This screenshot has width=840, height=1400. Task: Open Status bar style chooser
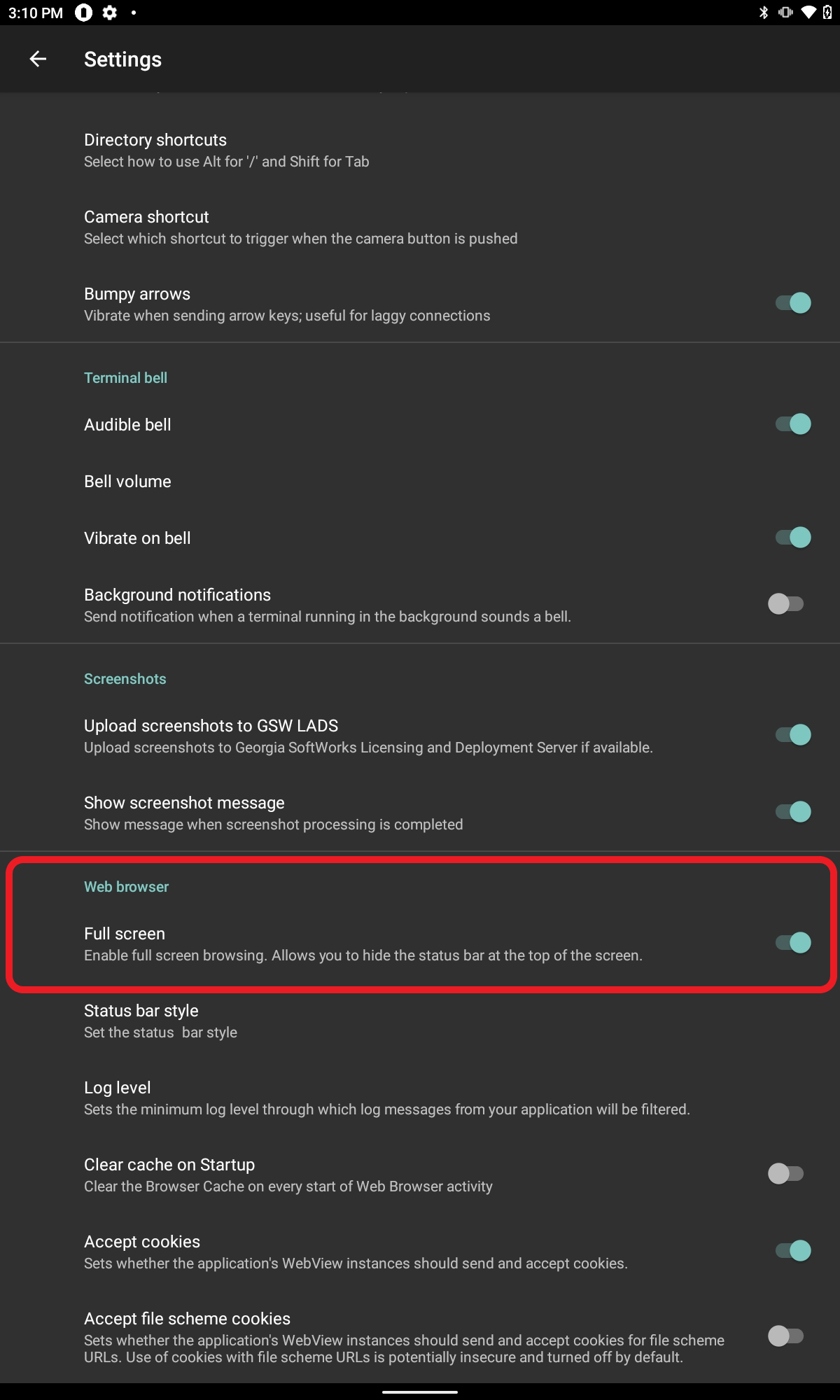pos(160,1021)
